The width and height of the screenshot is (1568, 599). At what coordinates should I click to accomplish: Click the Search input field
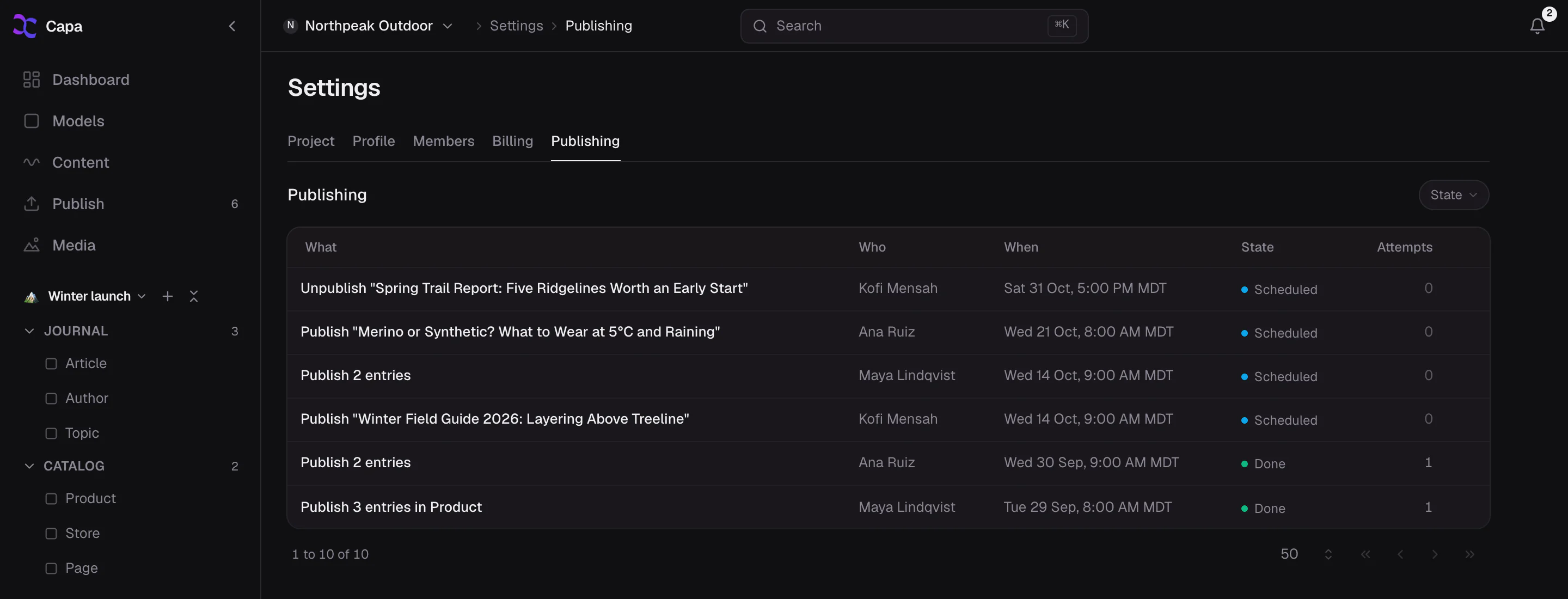[914, 26]
